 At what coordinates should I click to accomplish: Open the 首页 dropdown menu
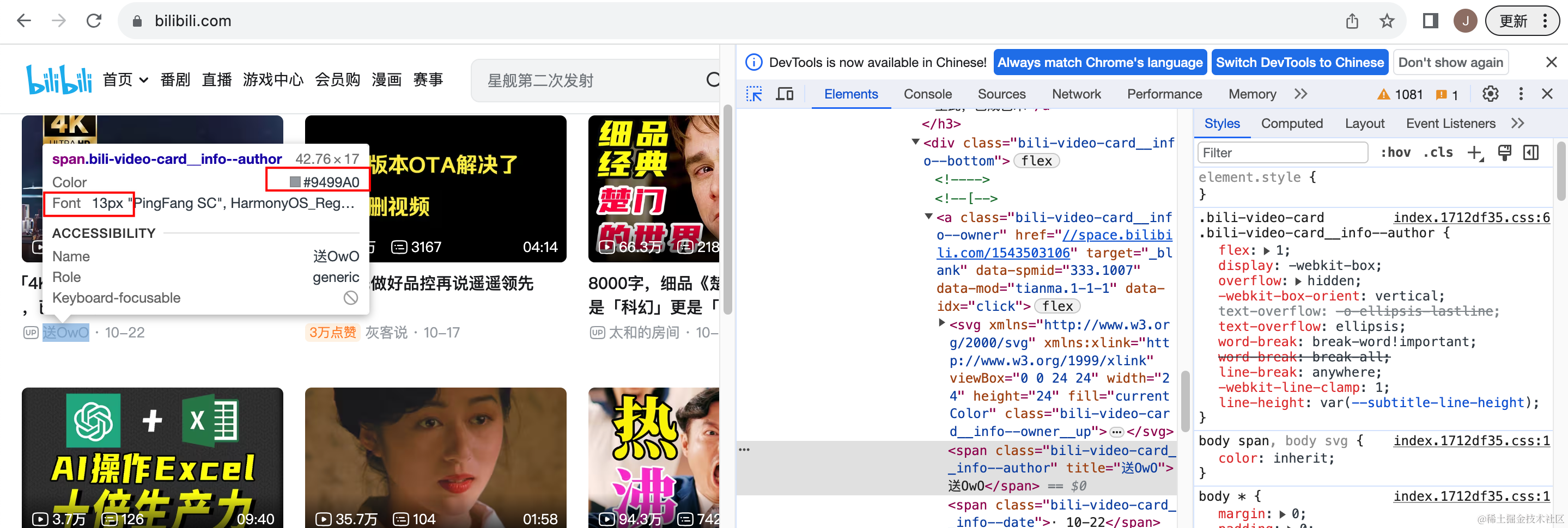click(x=125, y=79)
